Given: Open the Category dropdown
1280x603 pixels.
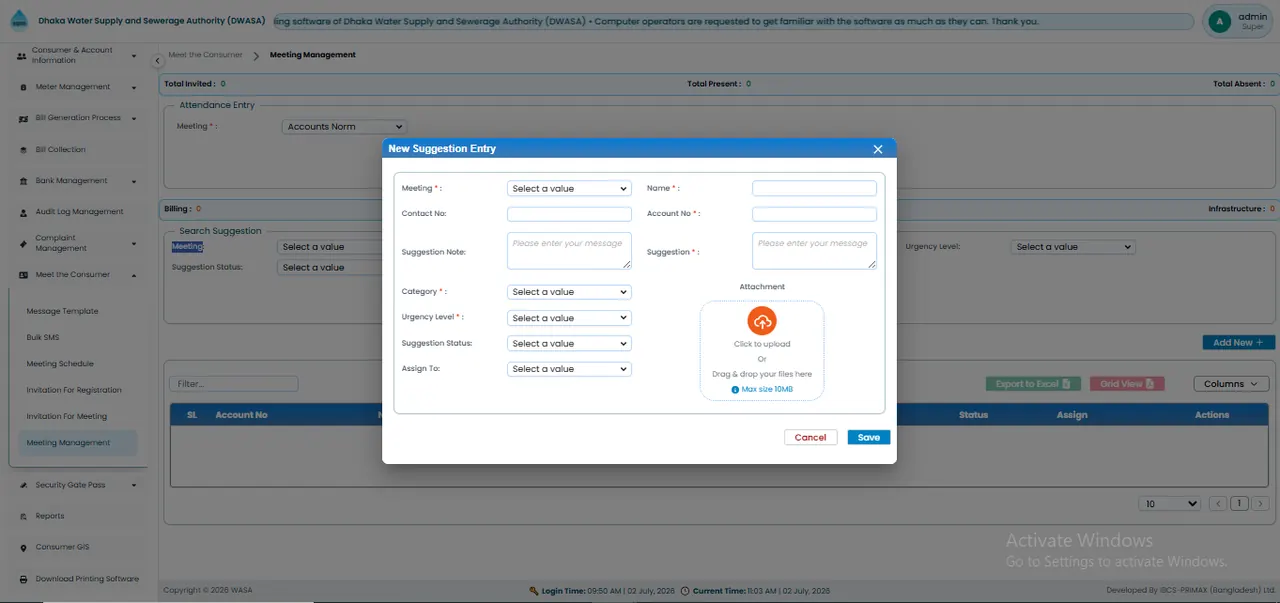Looking at the screenshot, I should click(569, 292).
